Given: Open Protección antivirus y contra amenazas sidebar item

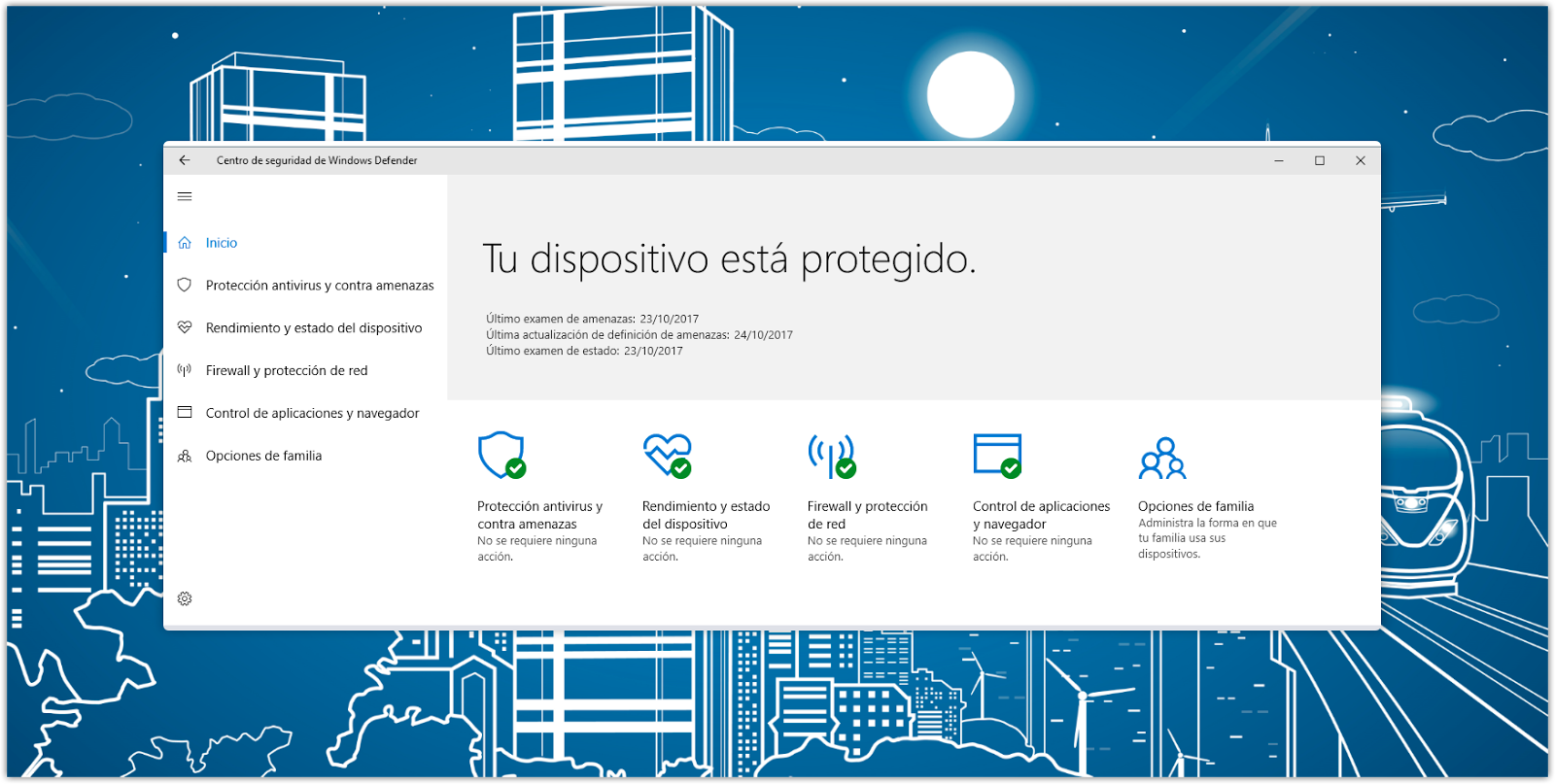Looking at the screenshot, I should point(320,286).
